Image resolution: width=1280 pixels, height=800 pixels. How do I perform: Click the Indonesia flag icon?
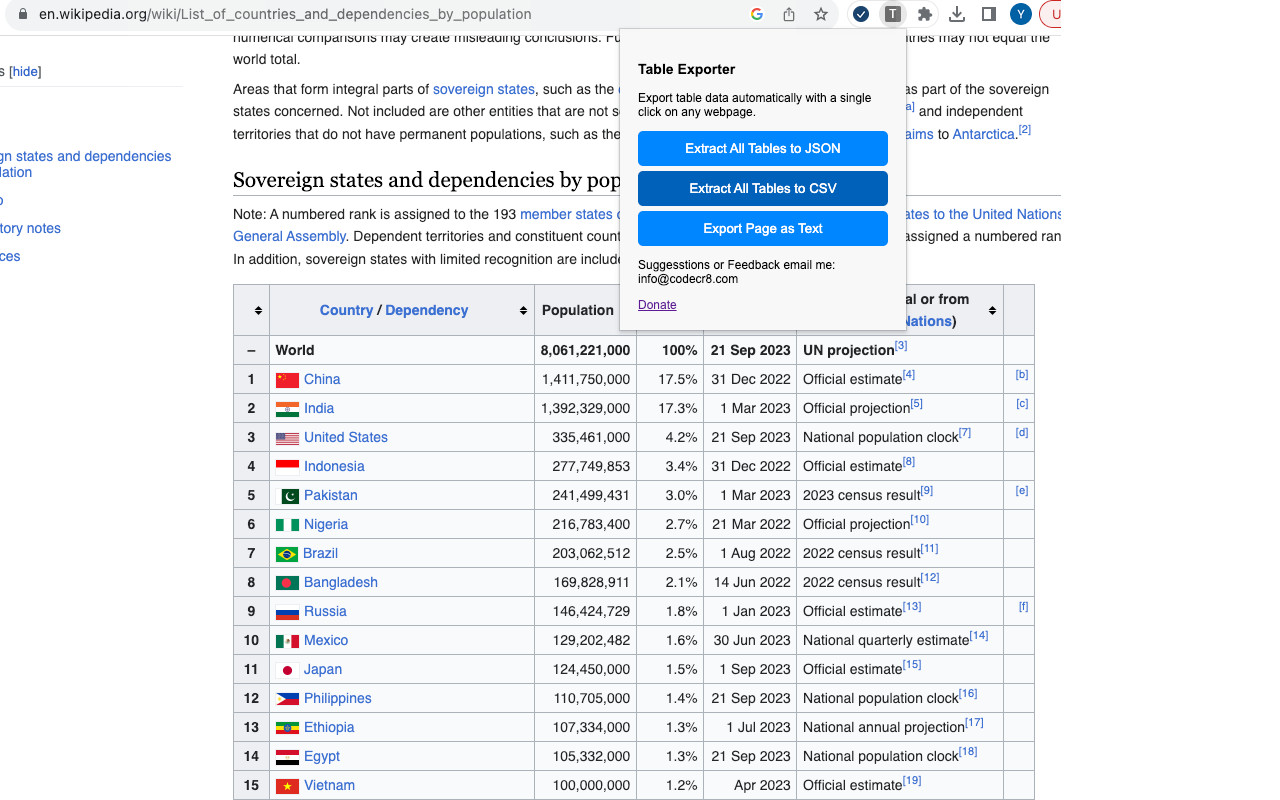click(x=287, y=467)
